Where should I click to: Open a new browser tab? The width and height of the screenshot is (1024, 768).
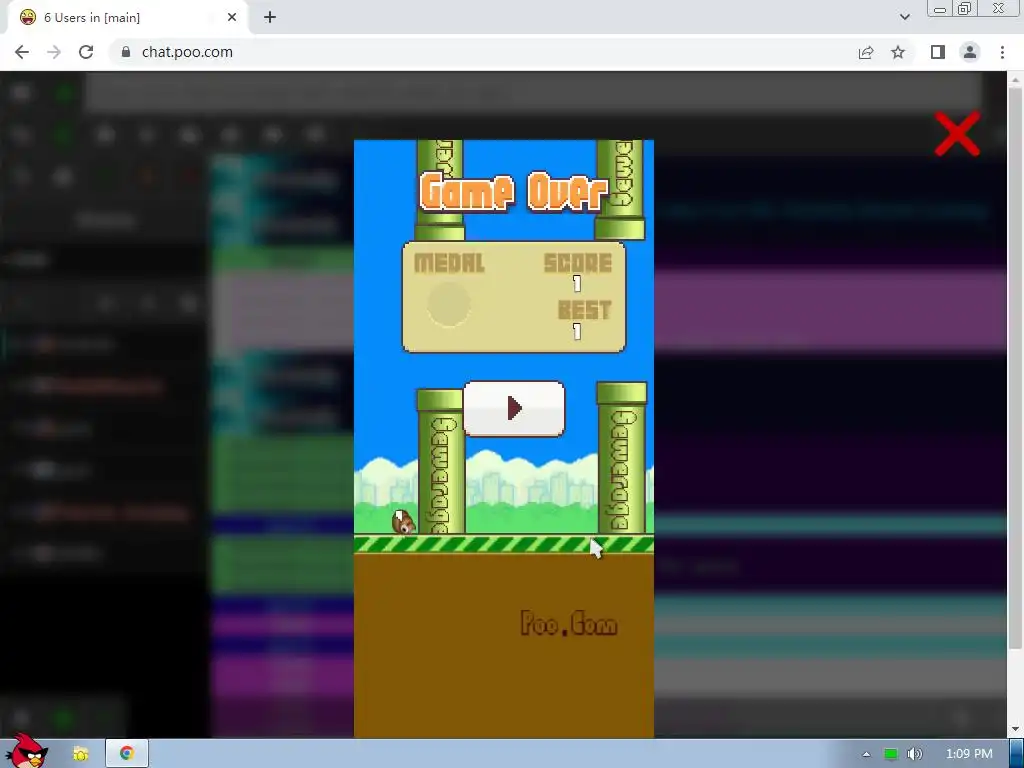270,18
